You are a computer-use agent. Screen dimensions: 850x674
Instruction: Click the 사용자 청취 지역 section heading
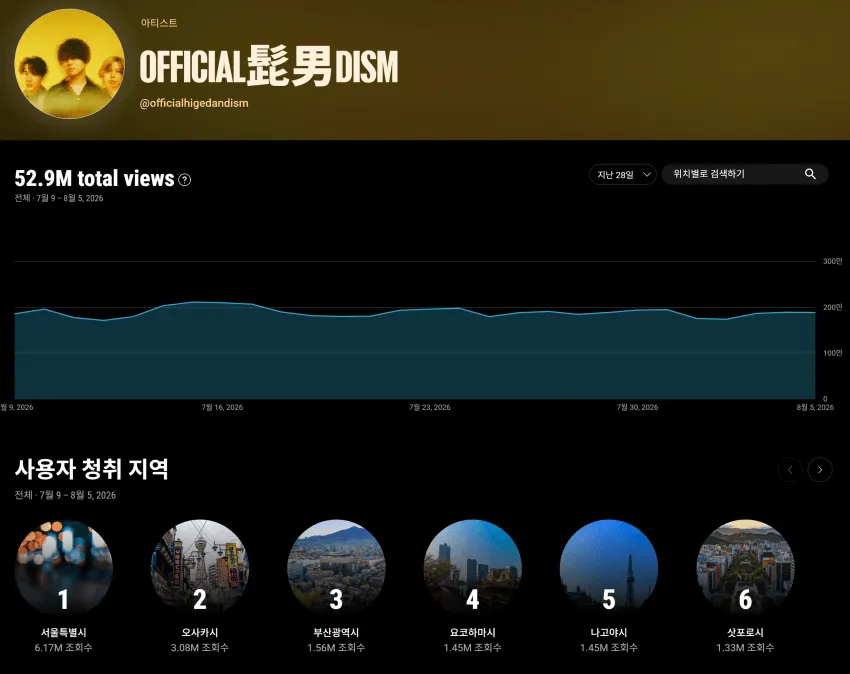92,469
